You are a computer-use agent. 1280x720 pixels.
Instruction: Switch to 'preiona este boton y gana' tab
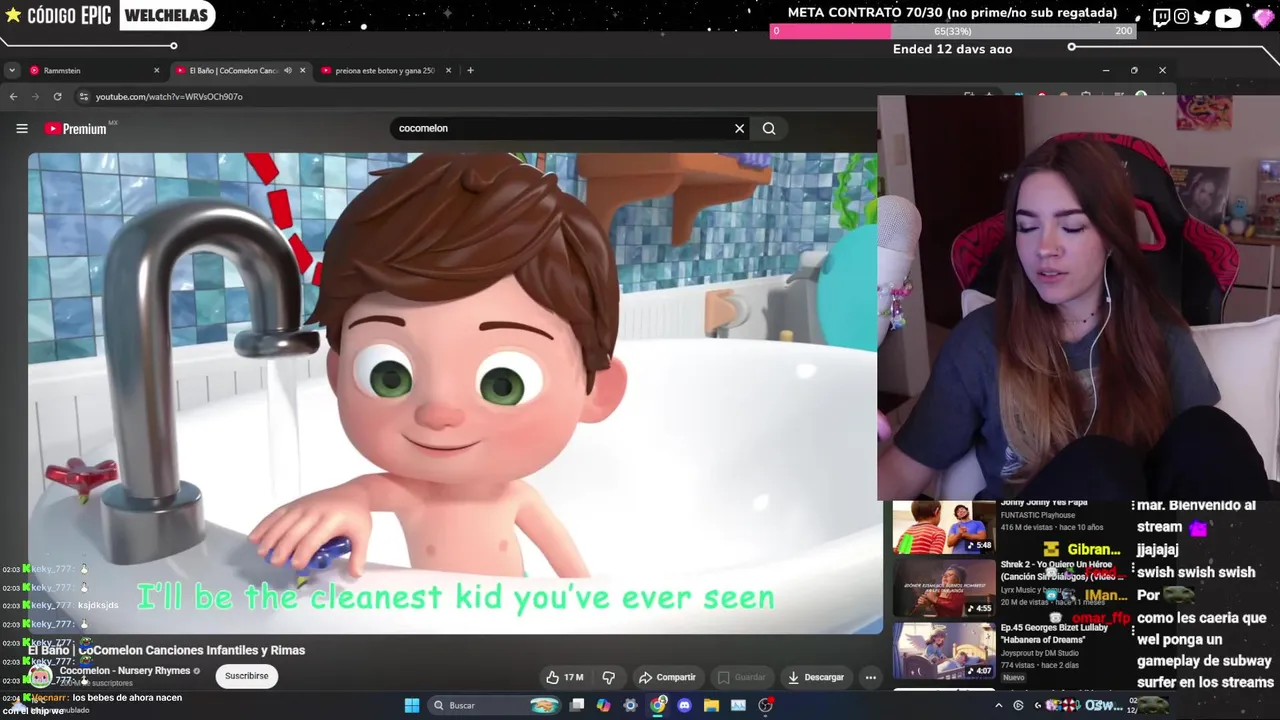pos(385,70)
